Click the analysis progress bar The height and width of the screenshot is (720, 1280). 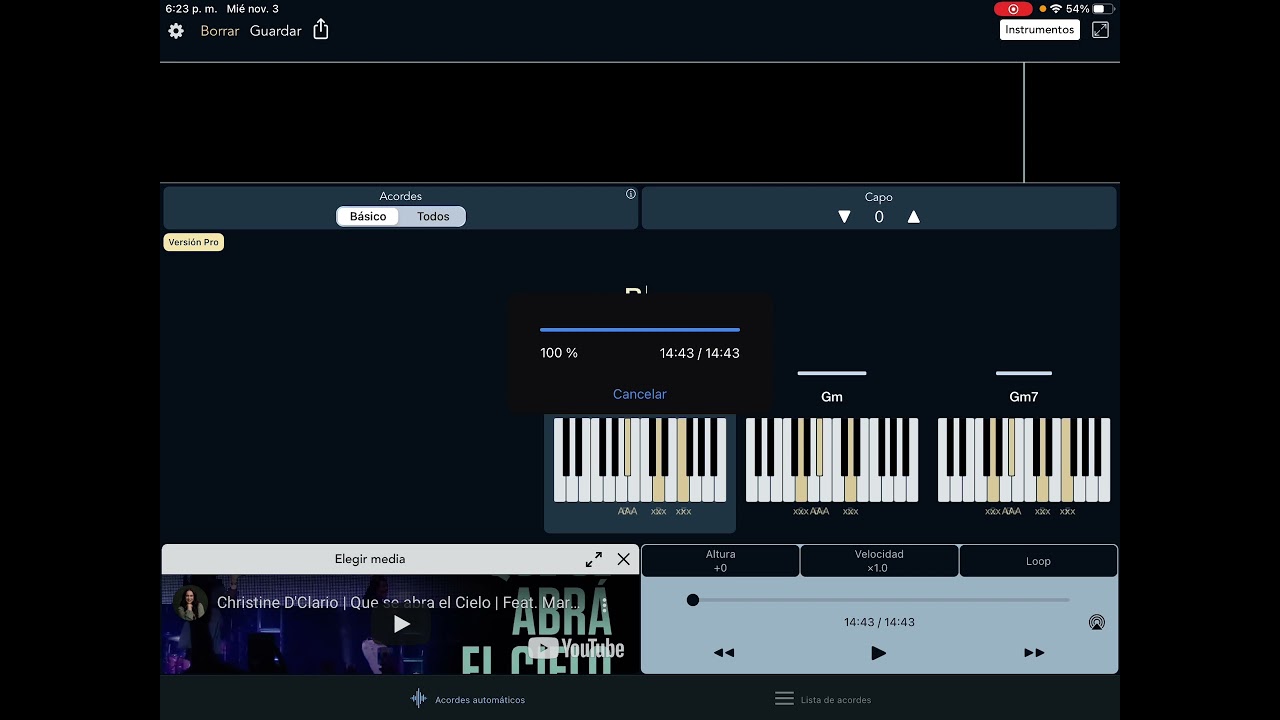pyautogui.click(x=640, y=329)
